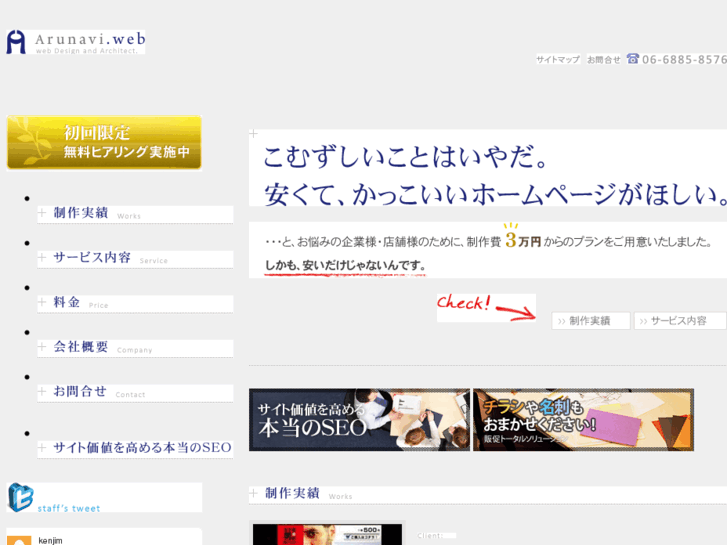Open the お問合せ link in header
The height and width of the screenshot is (545, 727).
[x=604, y=59]
